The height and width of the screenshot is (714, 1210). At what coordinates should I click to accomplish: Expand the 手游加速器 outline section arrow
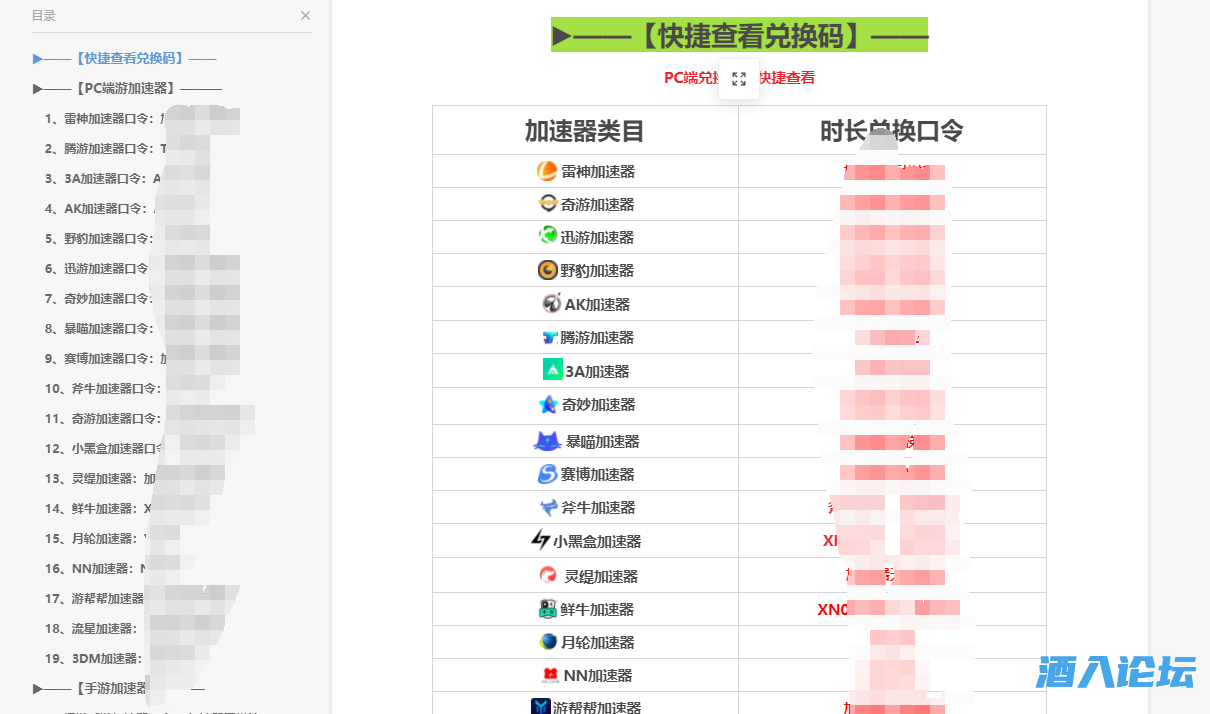(37, 688)
